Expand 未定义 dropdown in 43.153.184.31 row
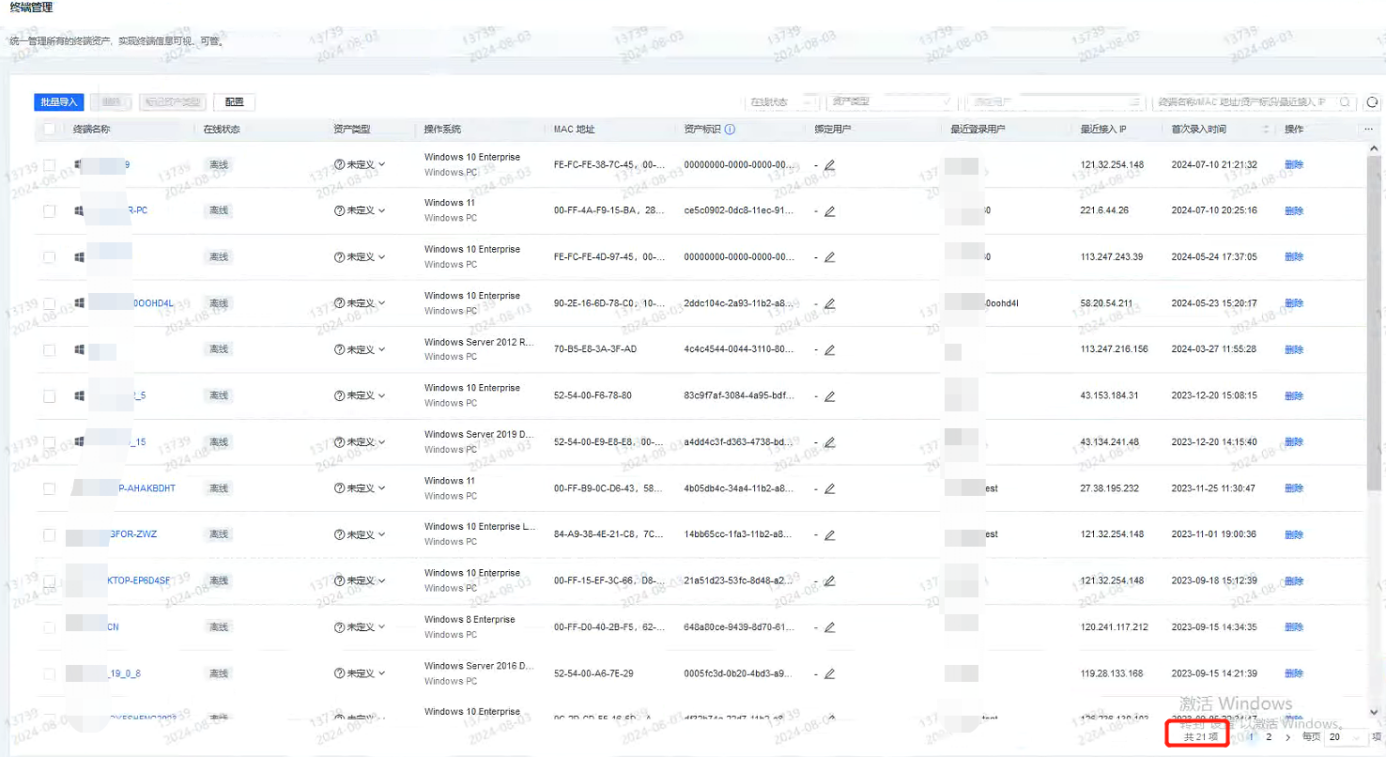The width and height of the screenshot is (1386, 757). click(360, 396)
